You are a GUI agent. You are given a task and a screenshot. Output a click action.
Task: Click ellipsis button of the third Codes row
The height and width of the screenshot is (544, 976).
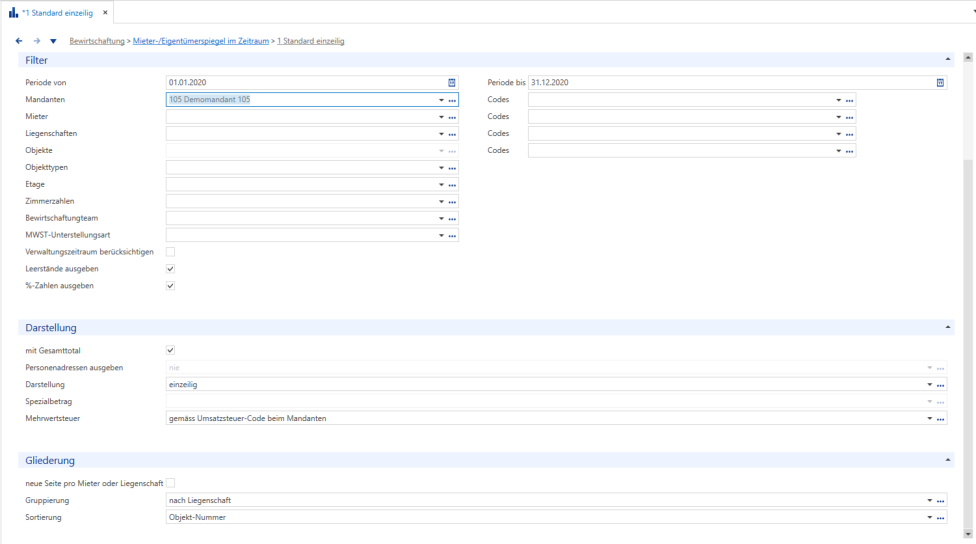(x=850, y=134)
